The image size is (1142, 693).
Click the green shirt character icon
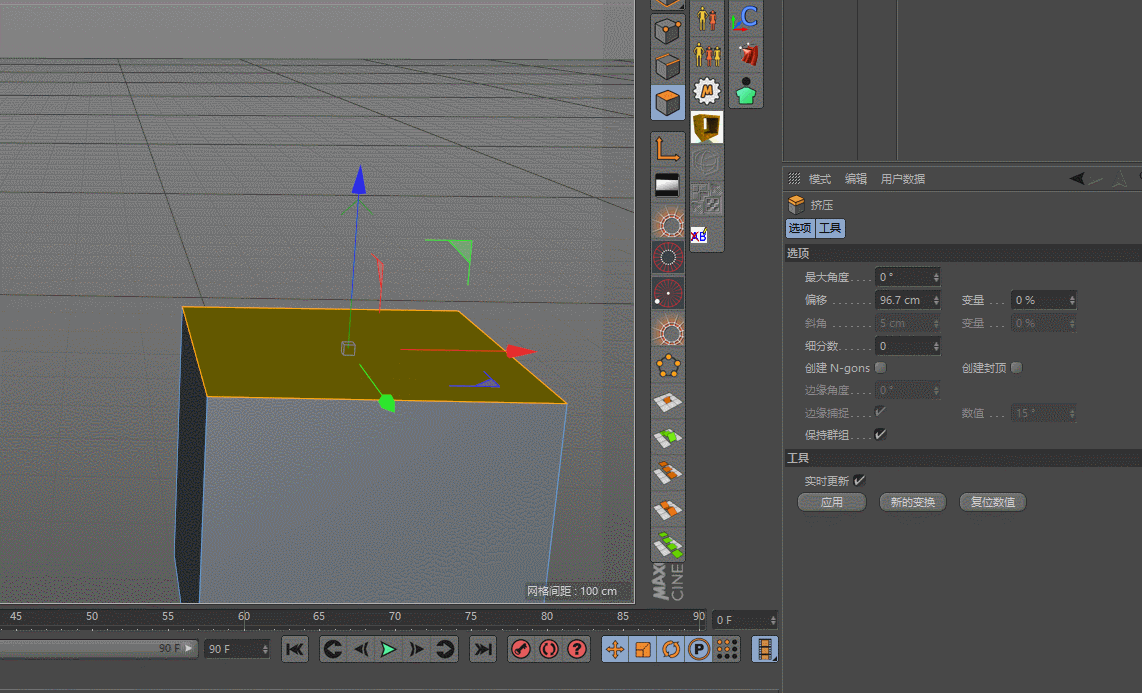pyautogui.click(x=746, y=91)
